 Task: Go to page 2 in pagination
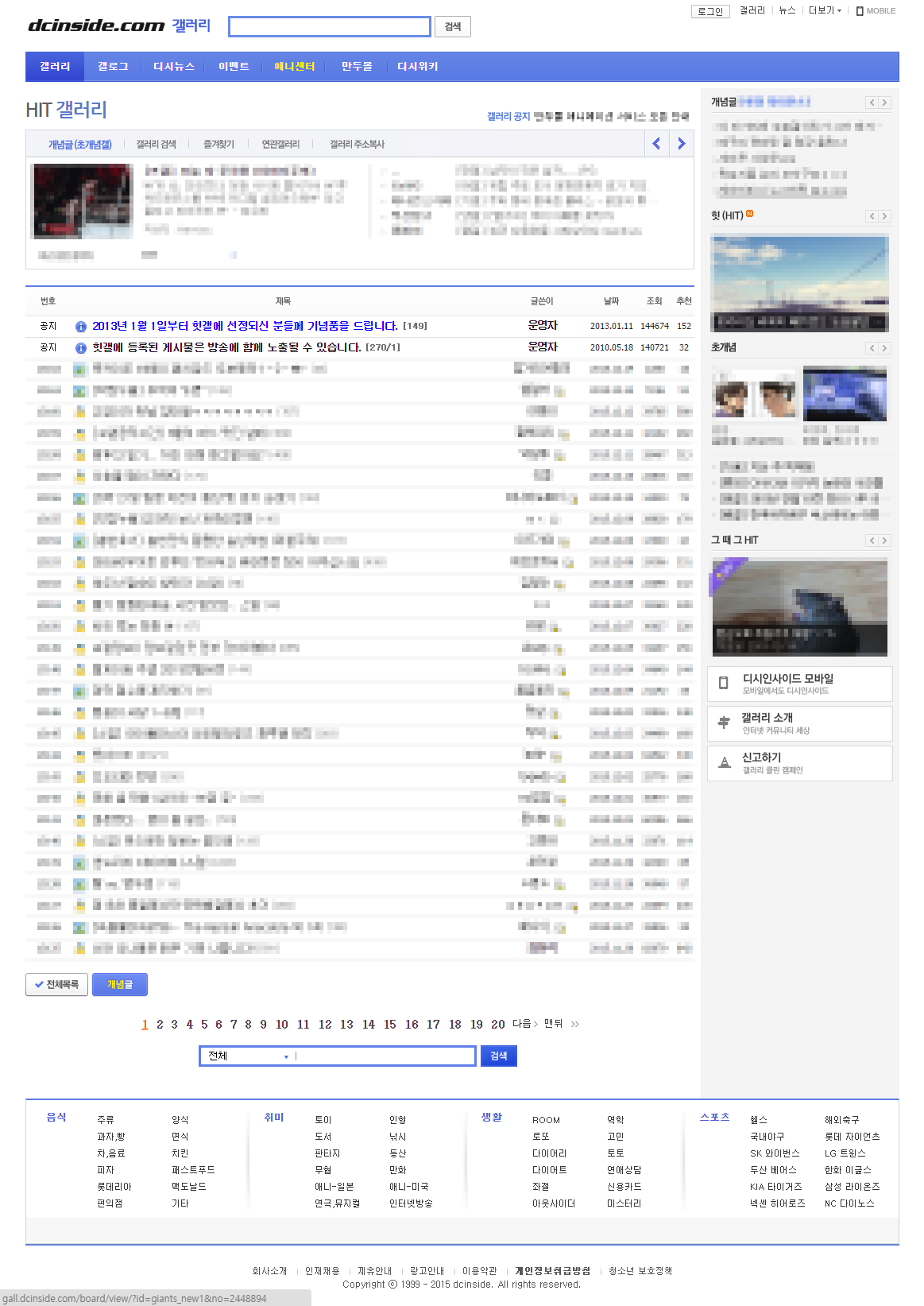click(160, 1024)
